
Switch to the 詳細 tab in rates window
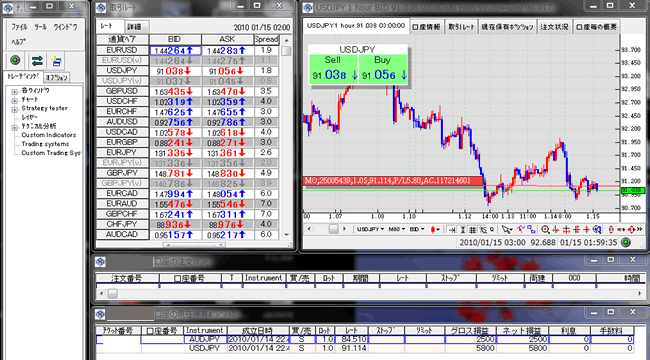(135, 27)
